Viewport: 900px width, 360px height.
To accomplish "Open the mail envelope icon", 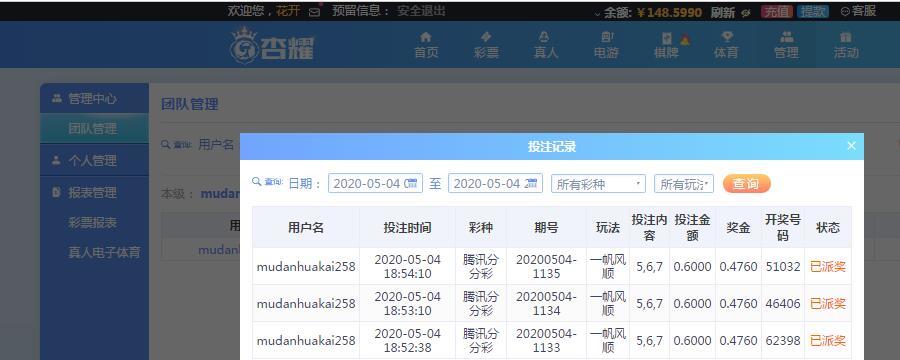I will (x=314, y=12).
